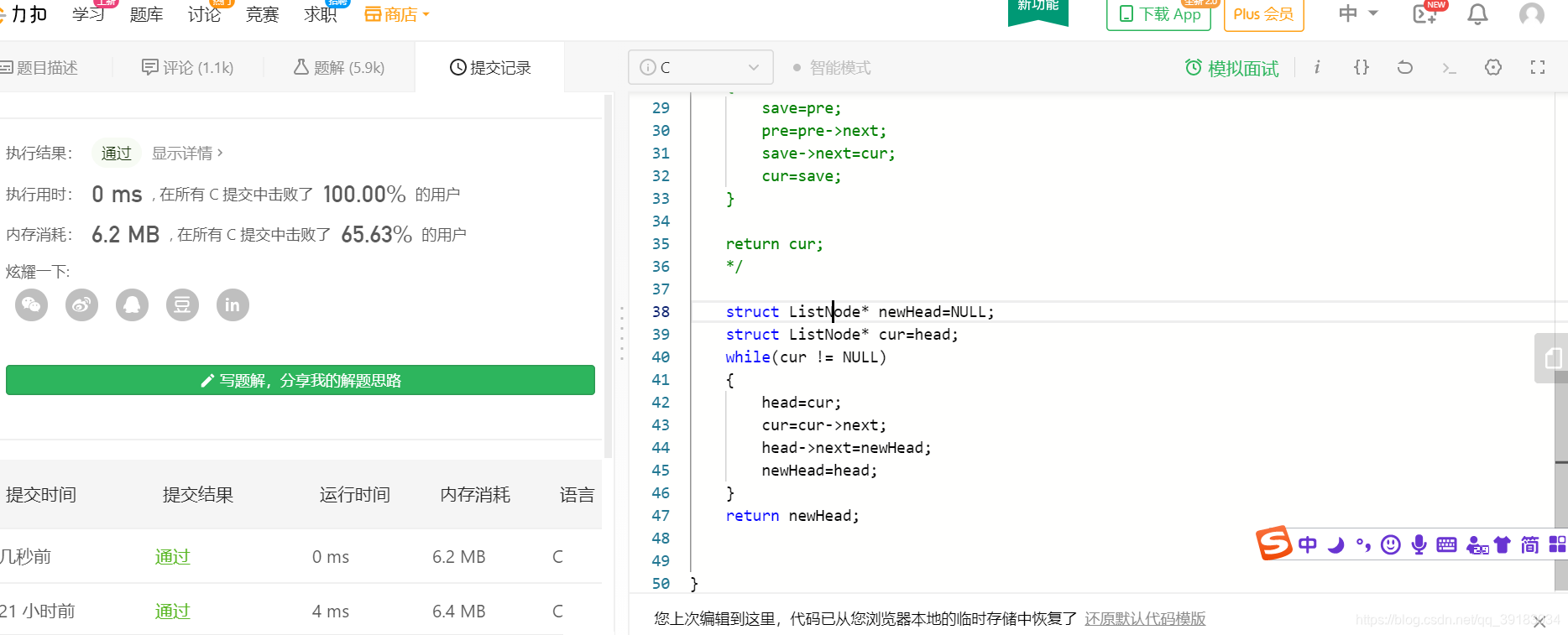The height and width of the screenshot is (635, 1568).
Task: Open Sogou emoji panel
Action: pos(1391,545)
